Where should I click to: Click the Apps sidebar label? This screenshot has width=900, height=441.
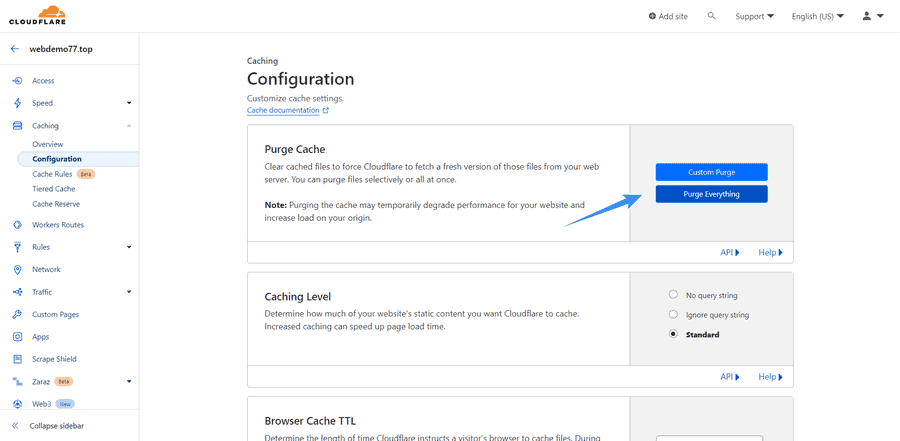coord(41,337)
